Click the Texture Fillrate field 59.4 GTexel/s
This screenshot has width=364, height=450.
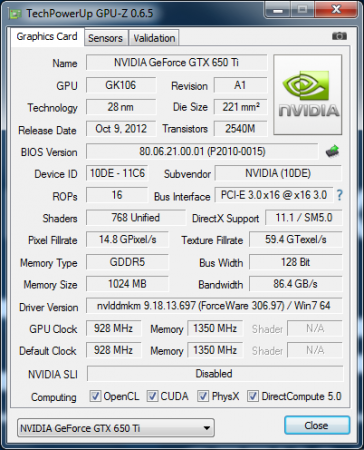296,239
